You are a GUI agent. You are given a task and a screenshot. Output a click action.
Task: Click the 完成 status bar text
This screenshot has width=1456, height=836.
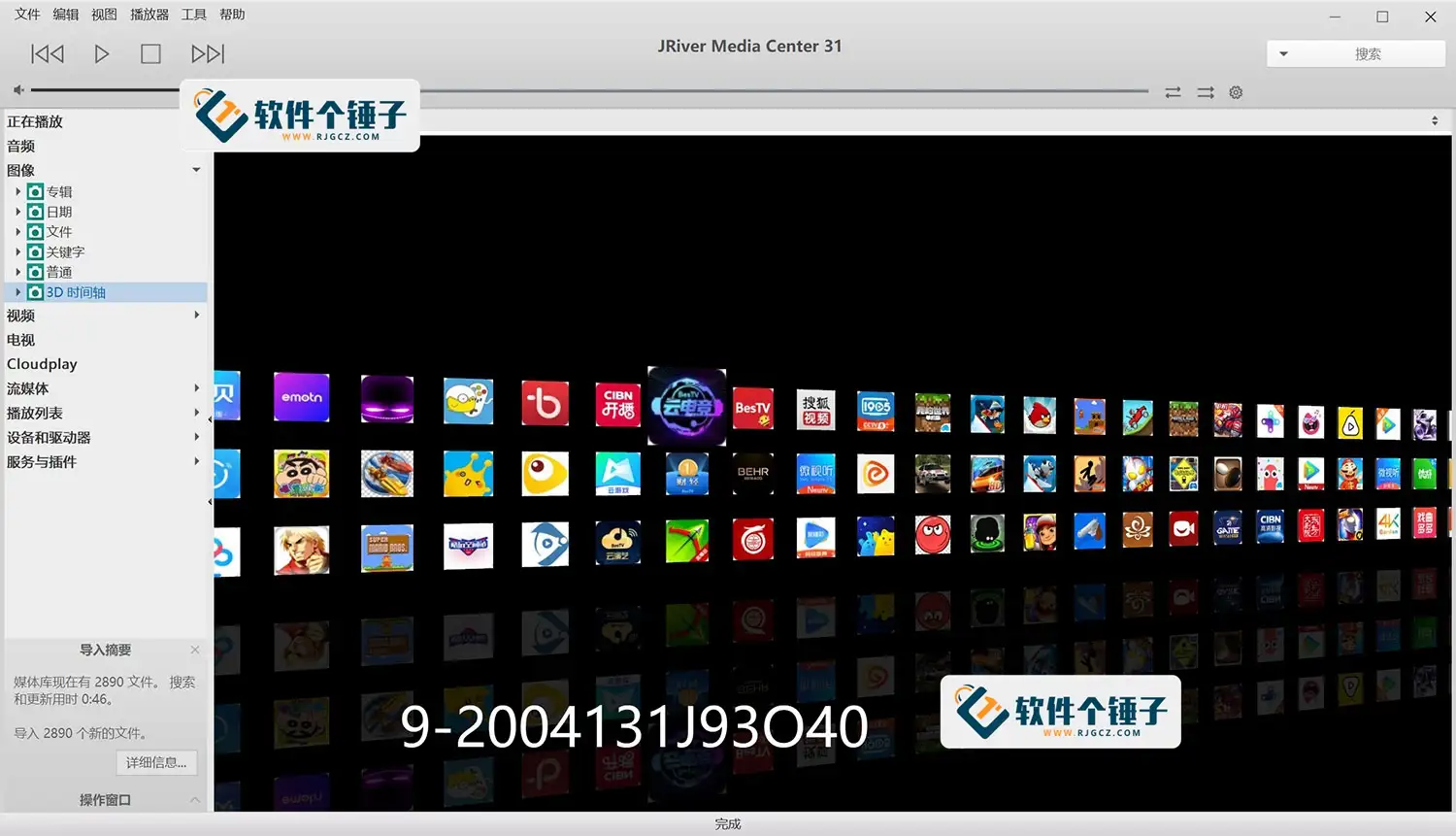click(728, 824)
